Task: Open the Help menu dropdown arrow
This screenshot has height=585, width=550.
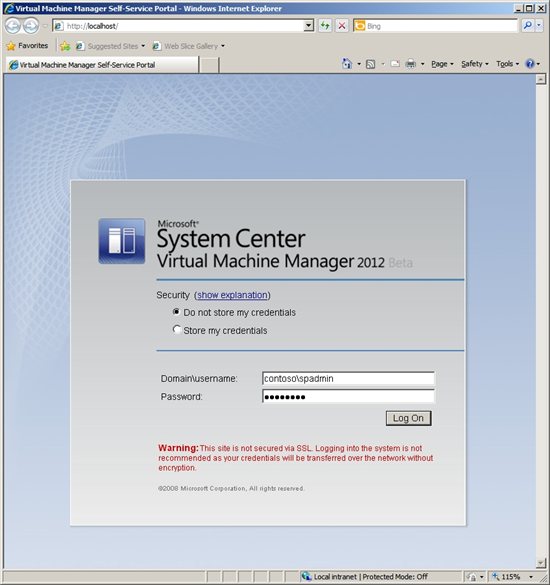Action: pos(538,64)
